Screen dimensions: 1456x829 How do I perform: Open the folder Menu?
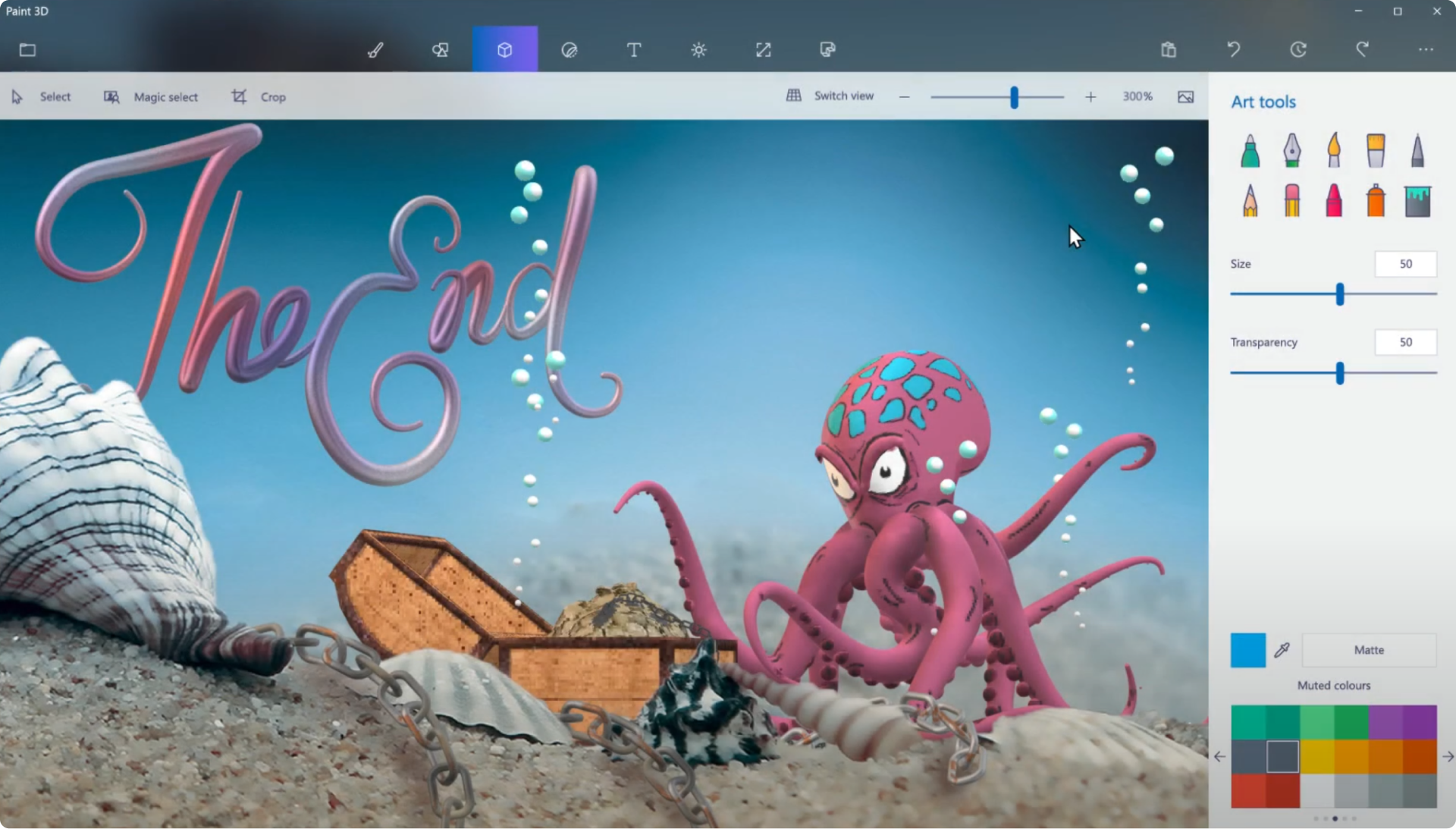coord(27,50)
